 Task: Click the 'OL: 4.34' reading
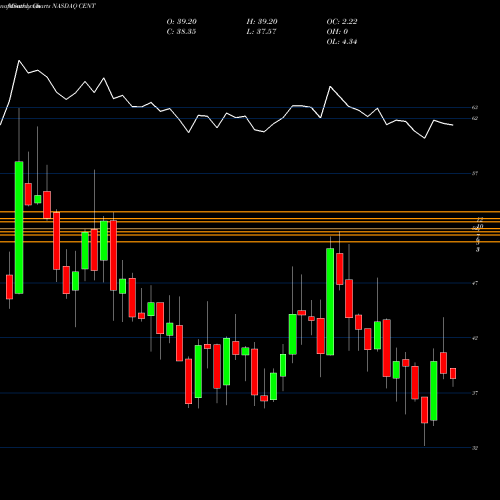342,42
